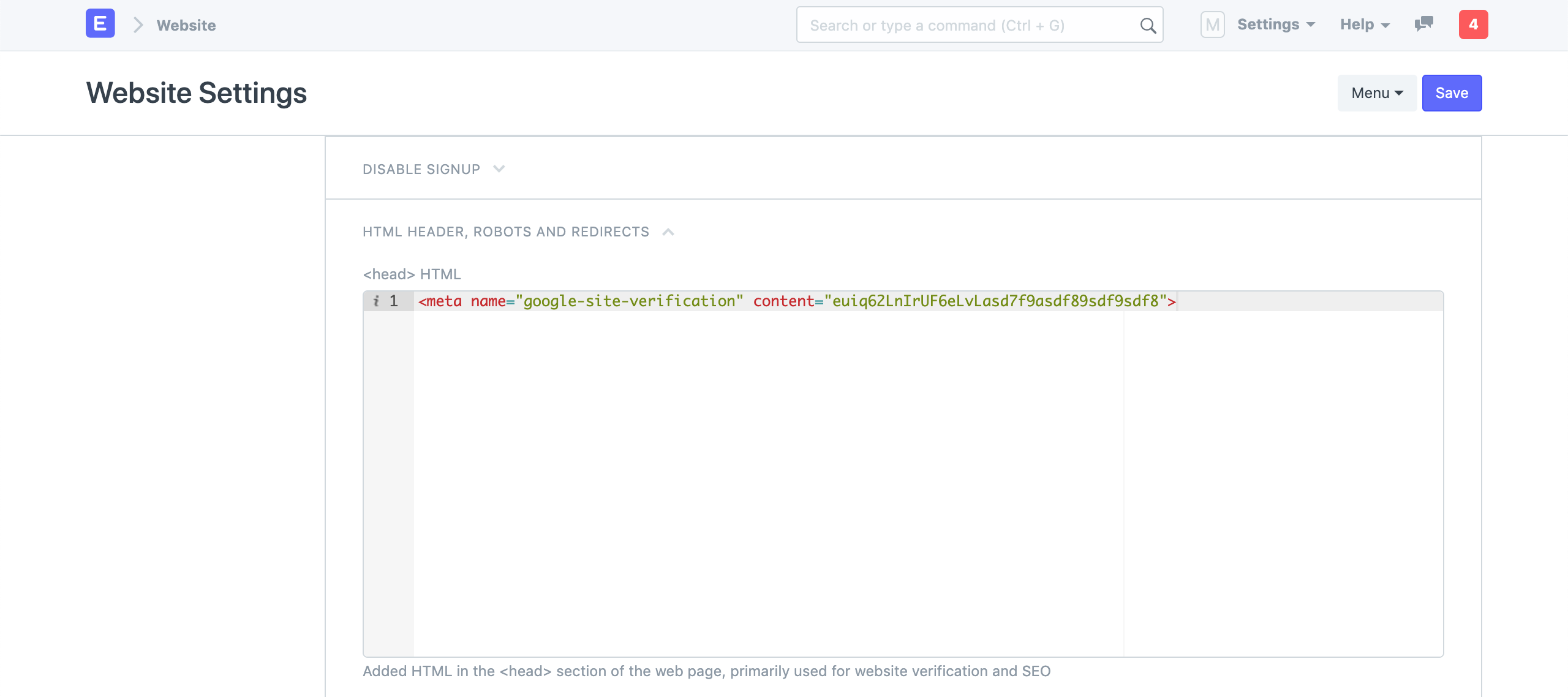The width and height of the screenshot is (1568, 697).
Task: Click the Website Settings page title
Action: (x=196, y=92)
